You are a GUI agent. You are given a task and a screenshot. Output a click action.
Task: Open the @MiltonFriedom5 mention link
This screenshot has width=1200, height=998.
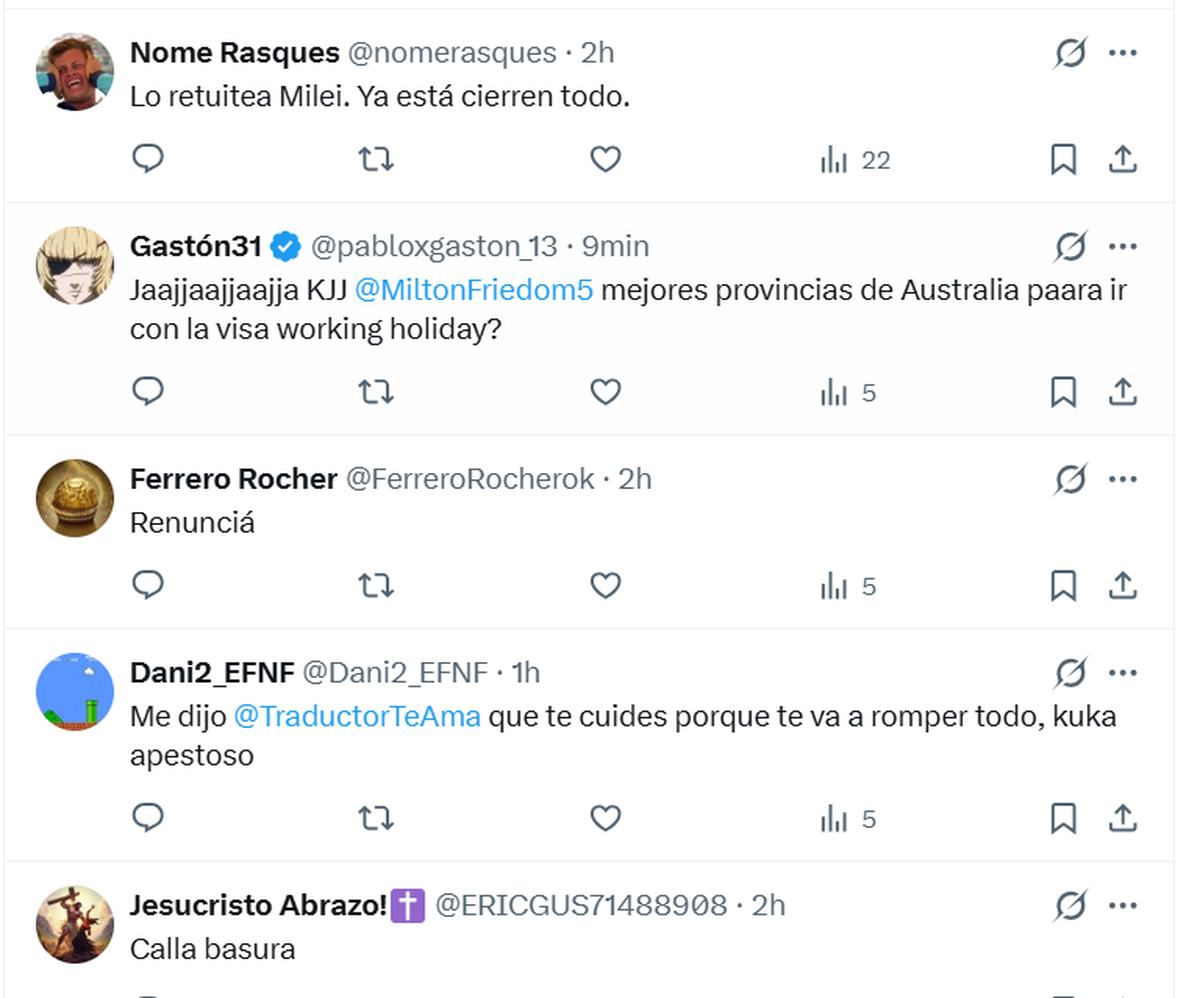(x=474, y=290)
